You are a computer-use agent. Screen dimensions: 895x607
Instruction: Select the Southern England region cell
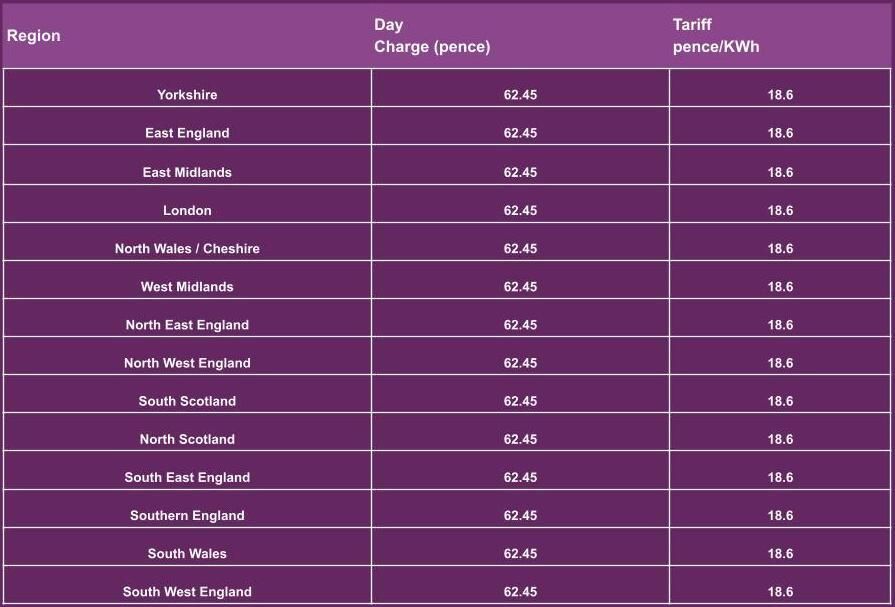187,515
